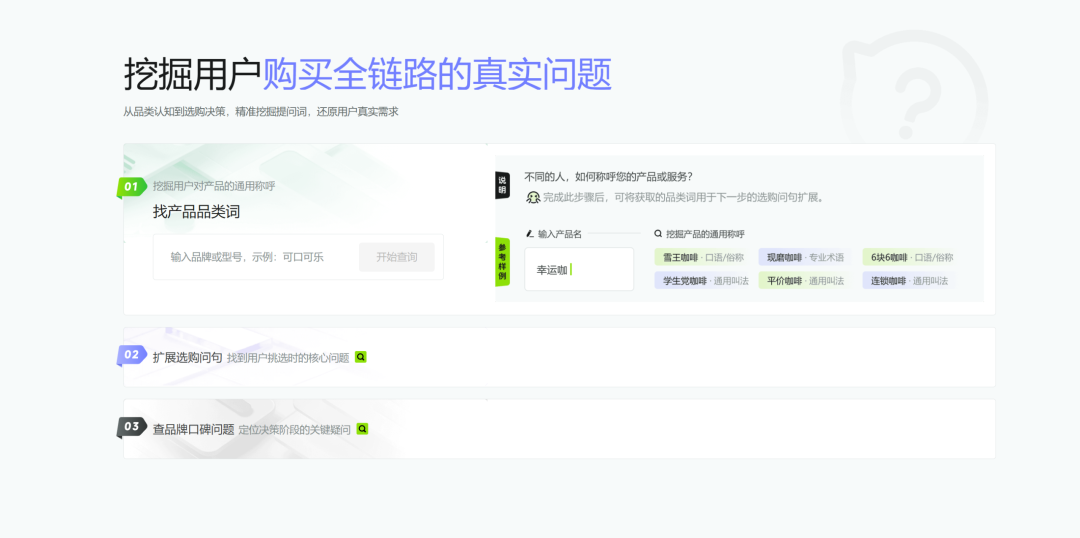
Task: Click the 找产品品类词 heading
Action: click(196, 212)
